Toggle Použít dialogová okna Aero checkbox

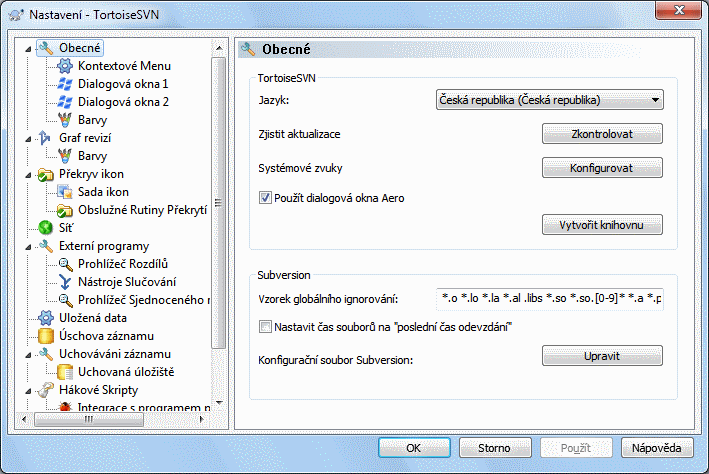(265, 198)
